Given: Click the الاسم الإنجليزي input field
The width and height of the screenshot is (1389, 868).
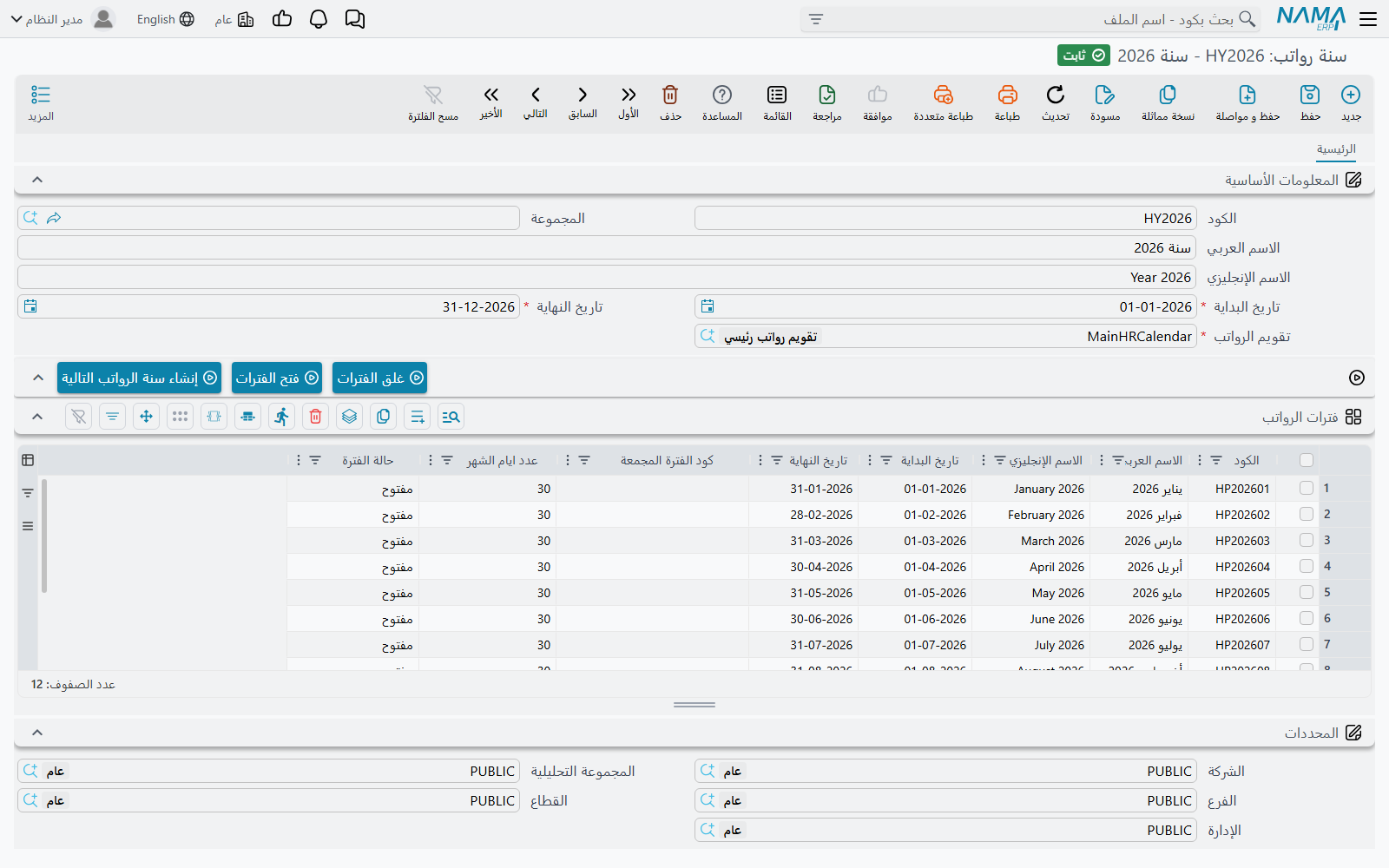Looking at the screenshot, I should tap(607, 277).
